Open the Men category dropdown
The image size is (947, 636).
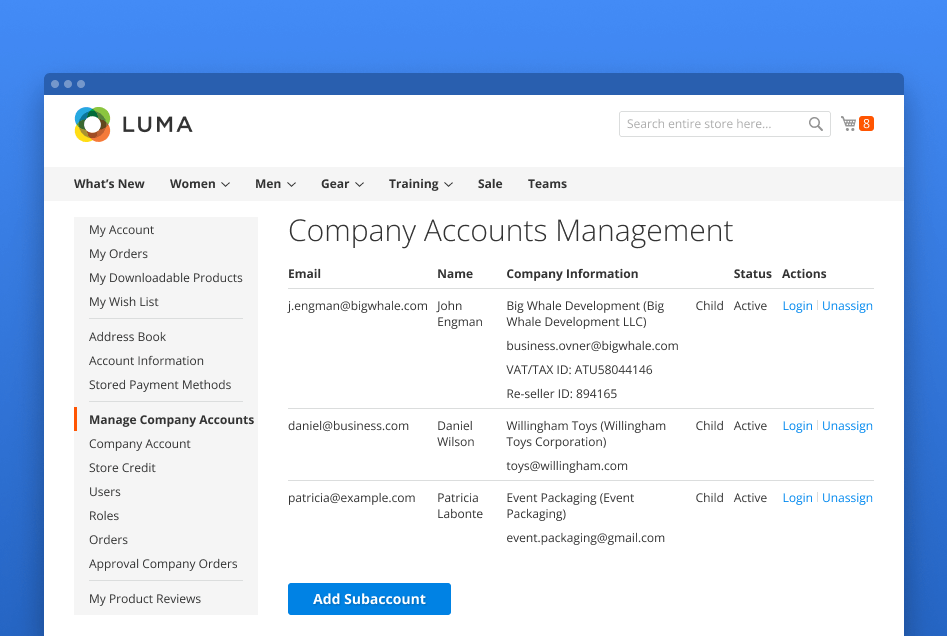point(274,184)
